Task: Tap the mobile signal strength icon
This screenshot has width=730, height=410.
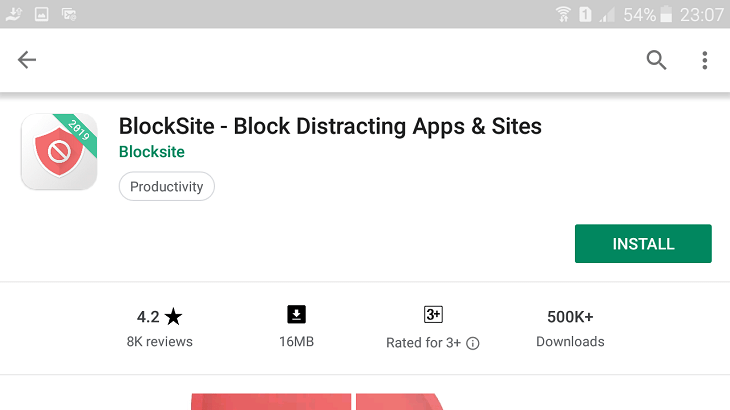Action: (607, 14)
